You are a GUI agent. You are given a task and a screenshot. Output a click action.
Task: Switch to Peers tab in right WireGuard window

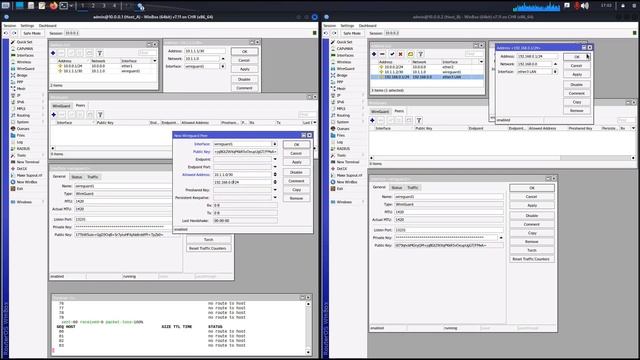pyautogui.click(x=399, y=111)
